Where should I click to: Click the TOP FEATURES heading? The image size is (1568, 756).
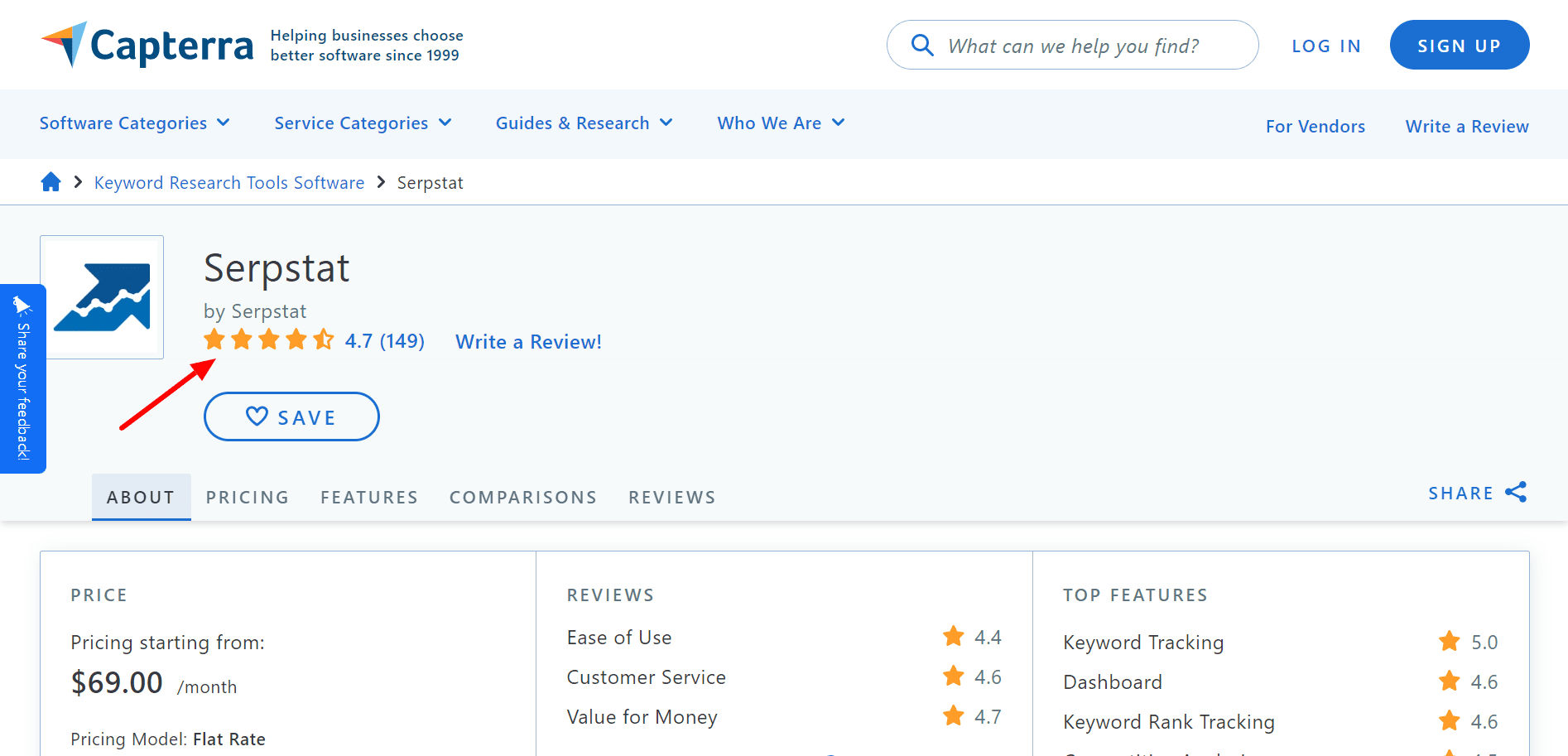(x=1135, y=595)
